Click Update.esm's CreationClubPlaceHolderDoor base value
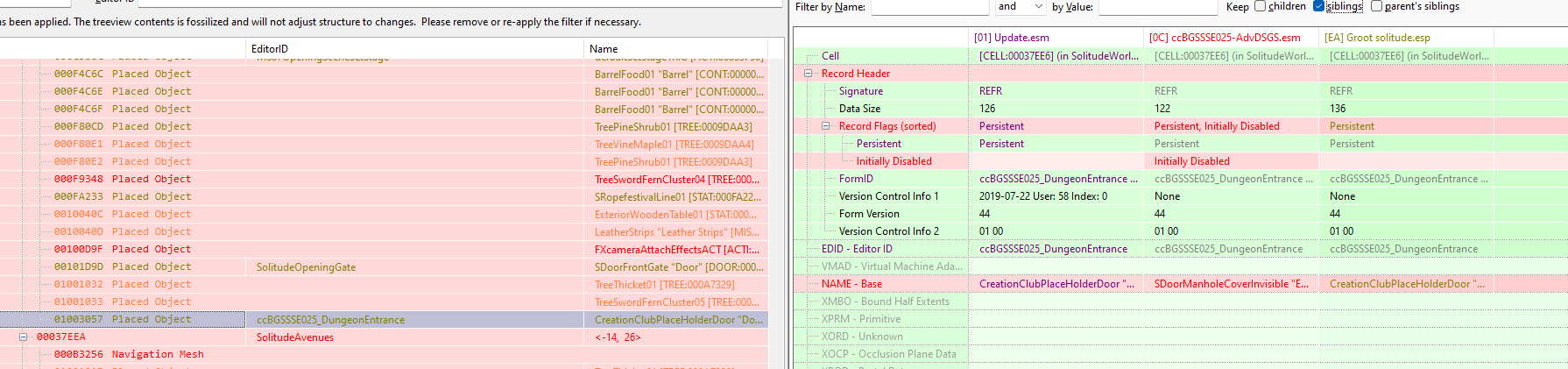The image size is (1568, 369). click(x=1056, y=284)
